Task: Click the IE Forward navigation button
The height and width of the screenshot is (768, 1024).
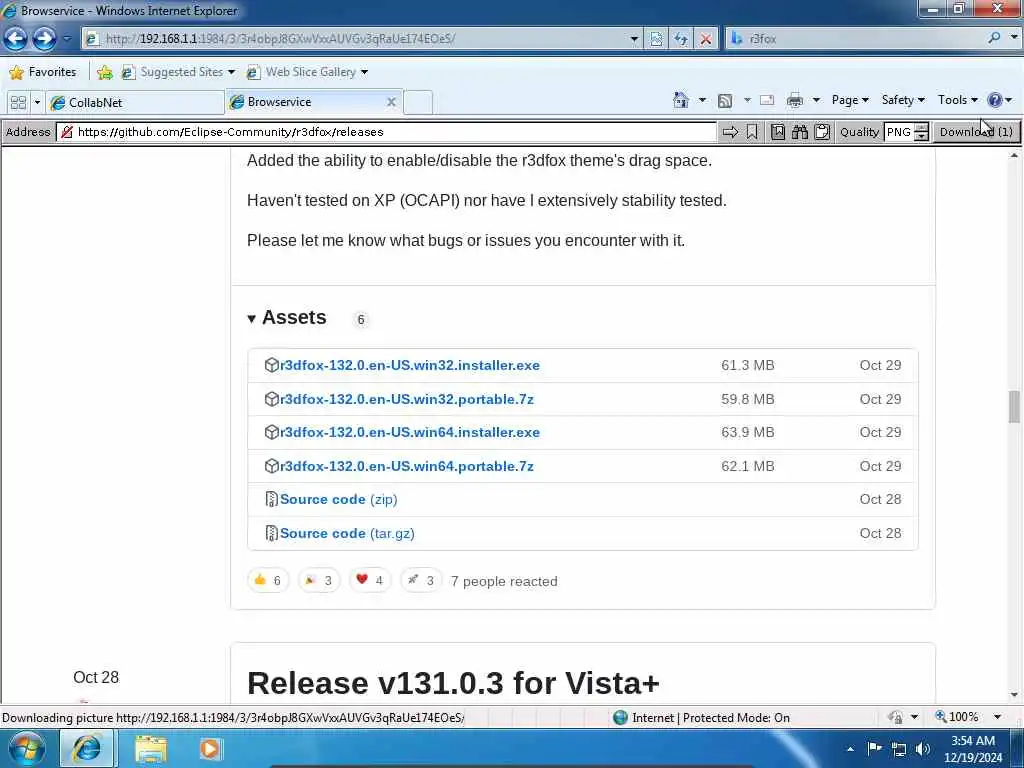Action: coord(44,39)
